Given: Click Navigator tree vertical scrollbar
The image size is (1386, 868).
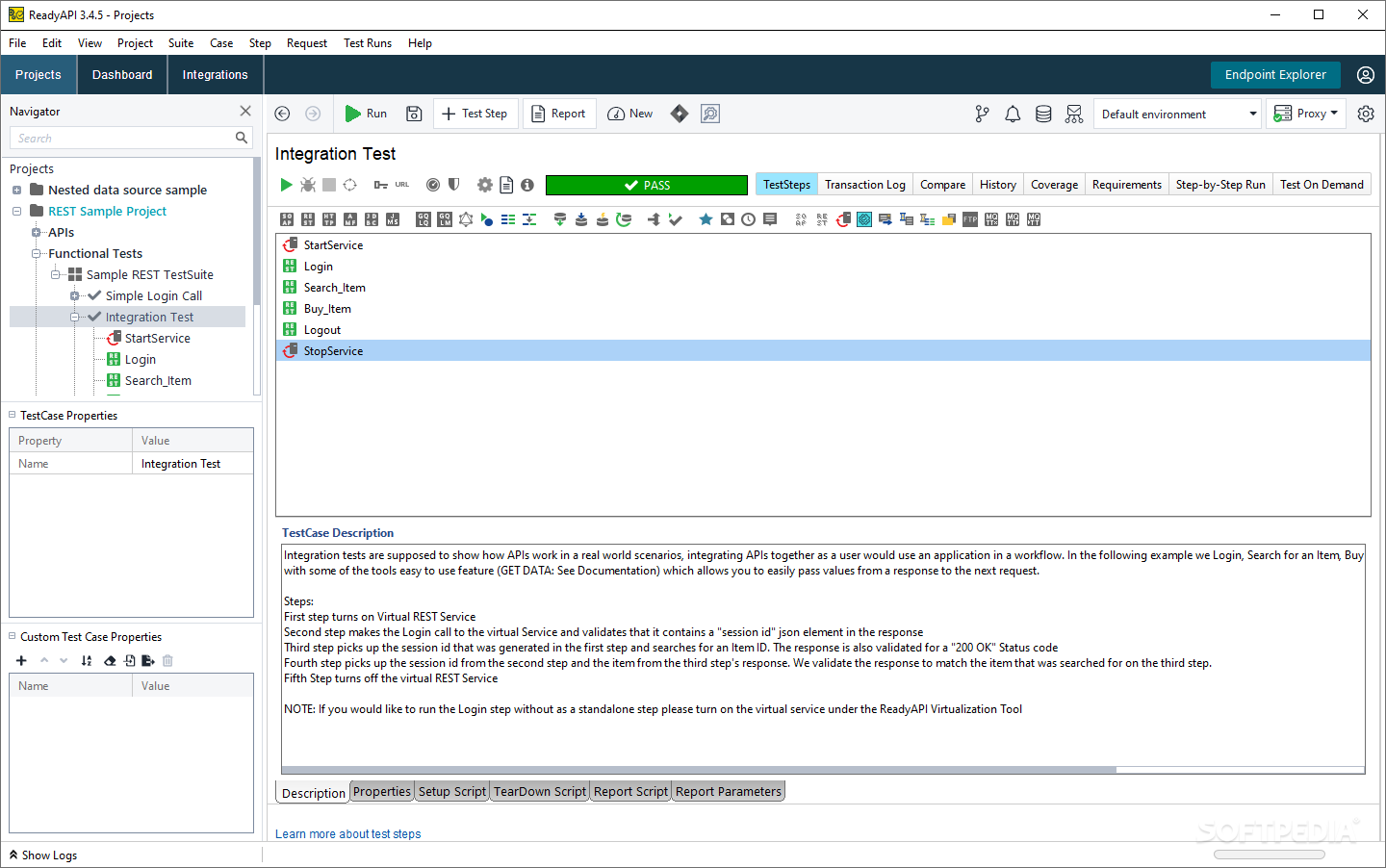Looking at the screenshot, I should point(256,231).
